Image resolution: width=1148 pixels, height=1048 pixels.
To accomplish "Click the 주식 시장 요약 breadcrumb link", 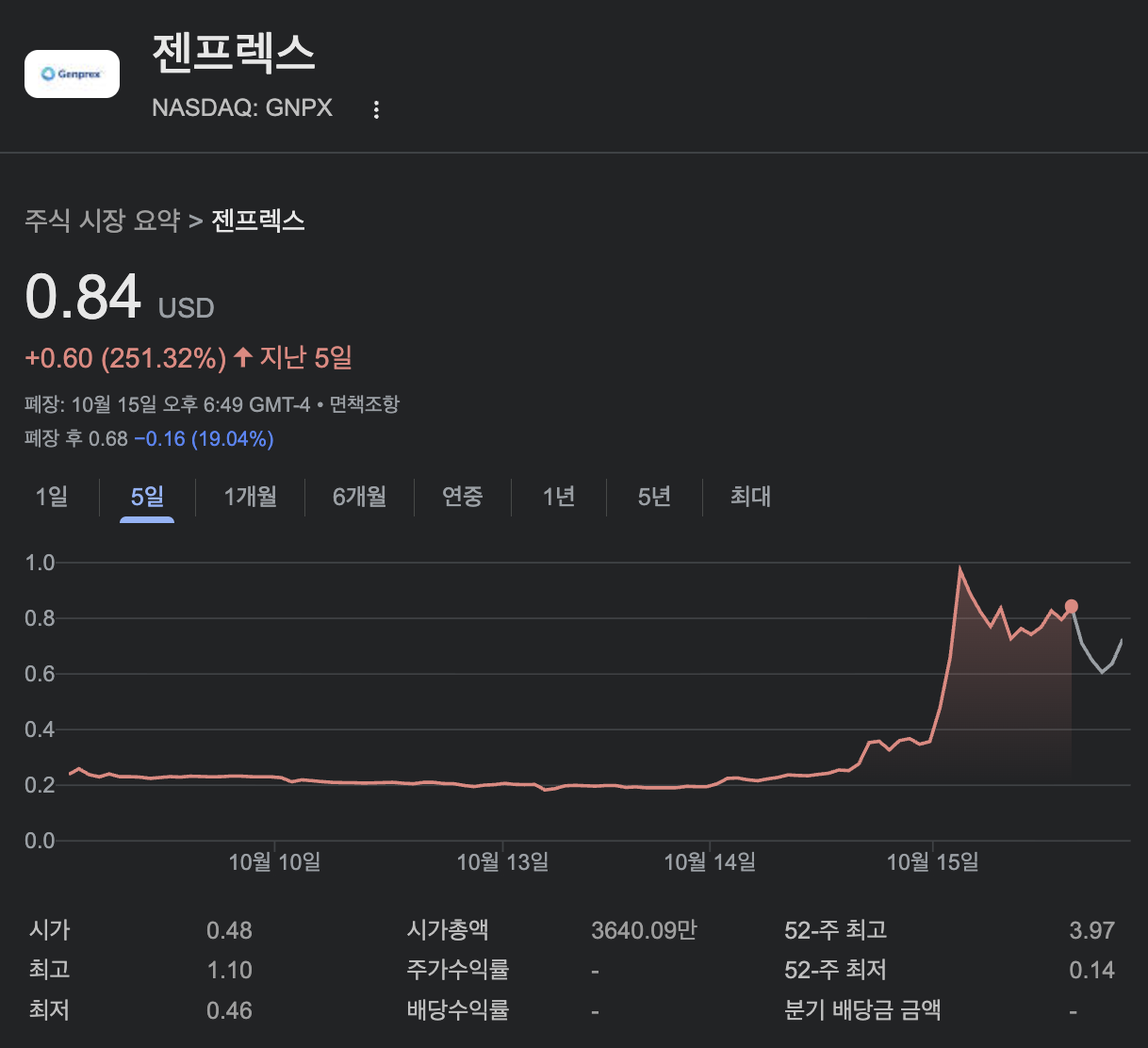I will (x=102, y=221).
